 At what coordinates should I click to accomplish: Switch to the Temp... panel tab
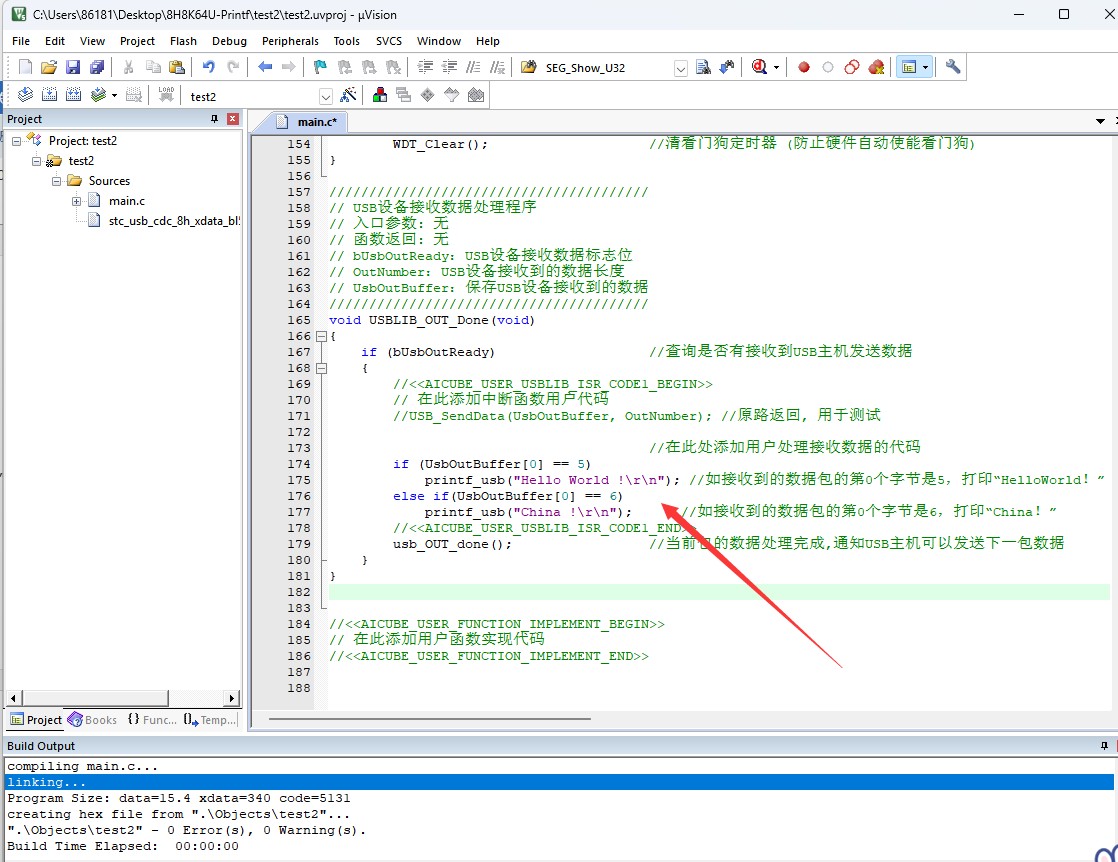click(210, 720)
